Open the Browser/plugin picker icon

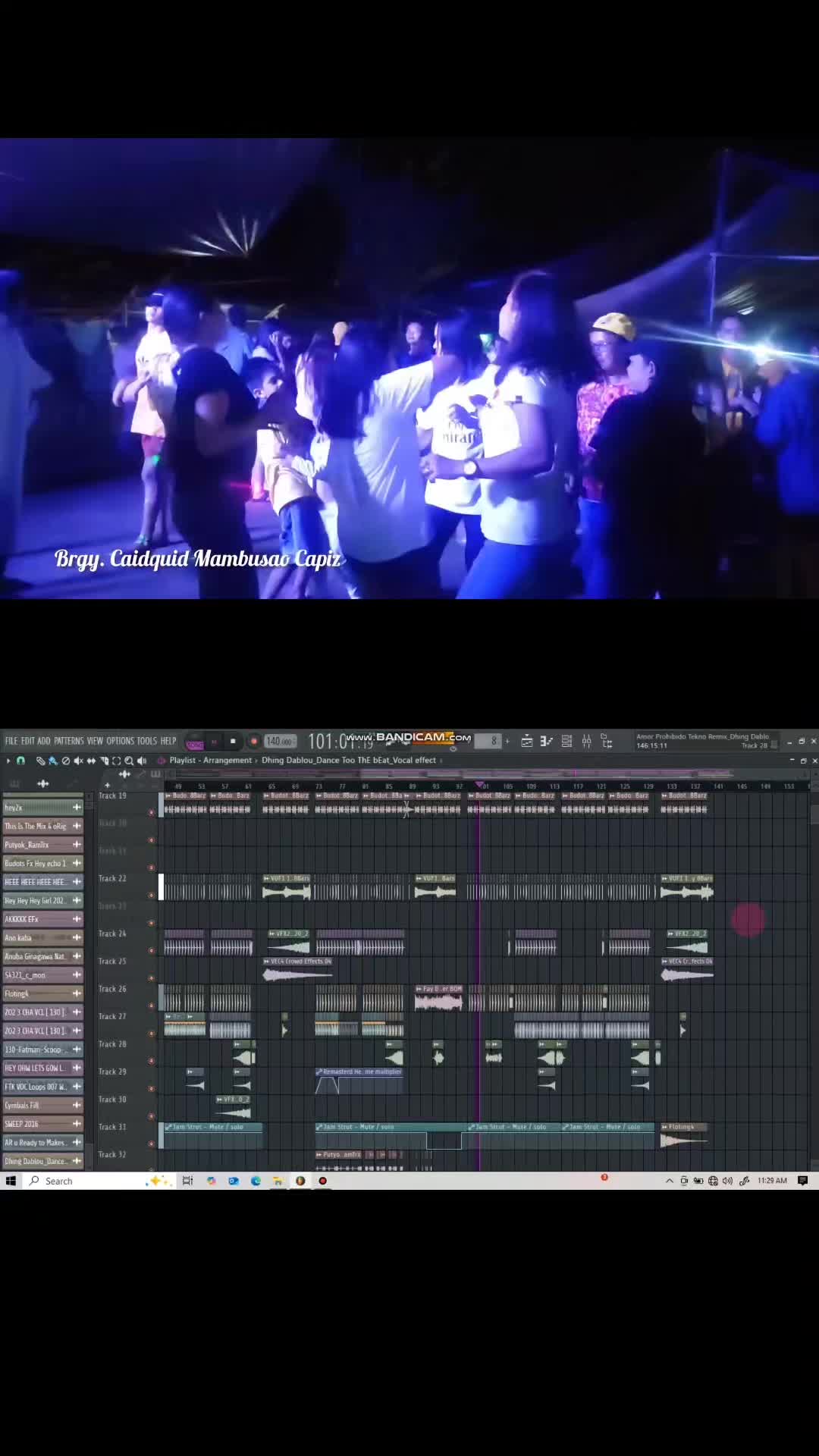(x=607, y=742)
